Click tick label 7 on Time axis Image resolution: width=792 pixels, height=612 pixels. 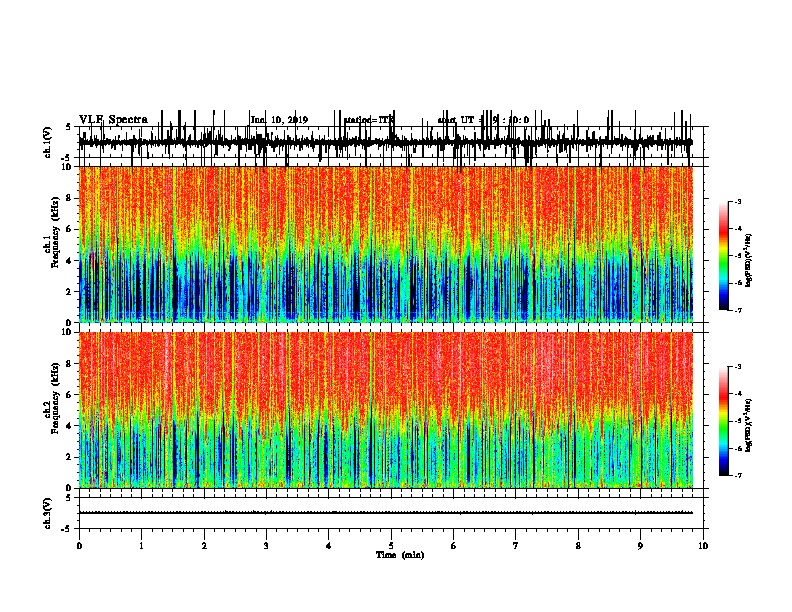[516, 546]
